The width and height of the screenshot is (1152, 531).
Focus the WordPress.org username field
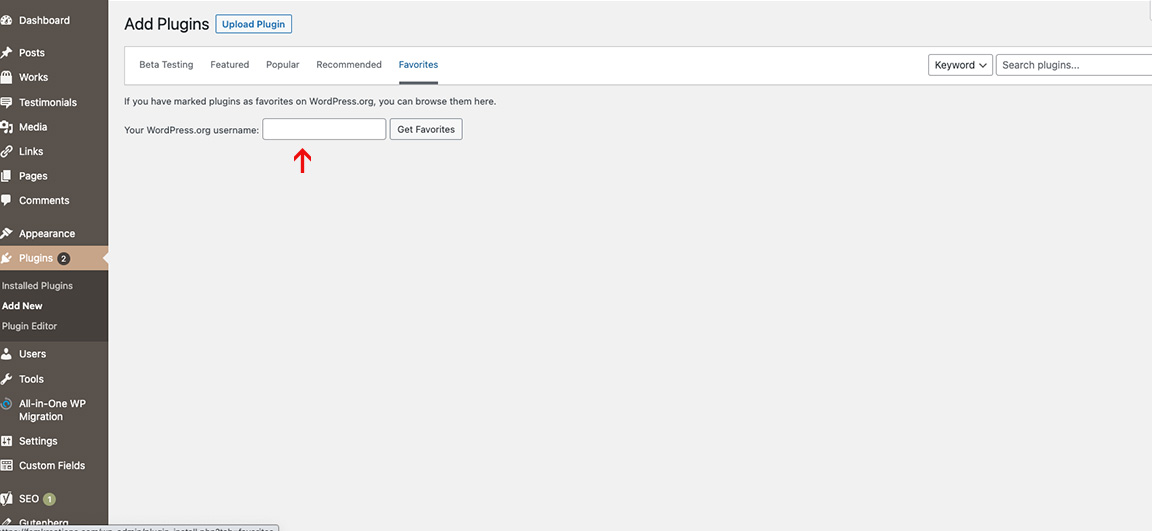(324, 129)
